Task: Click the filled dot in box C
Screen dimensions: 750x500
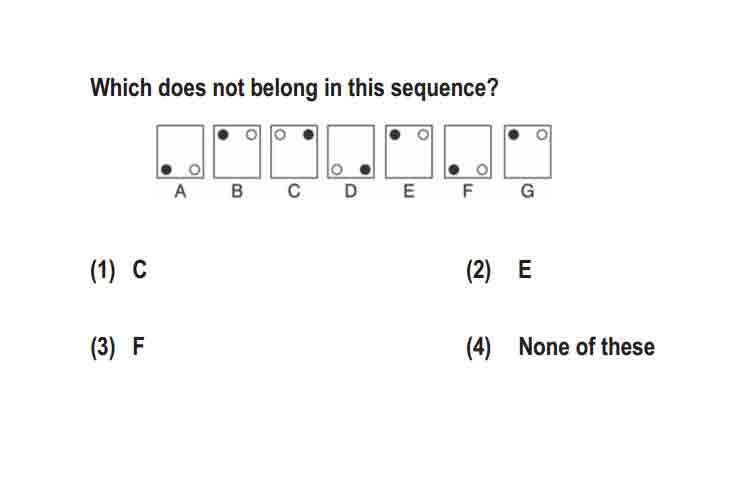Action: [x=309, y=134]
